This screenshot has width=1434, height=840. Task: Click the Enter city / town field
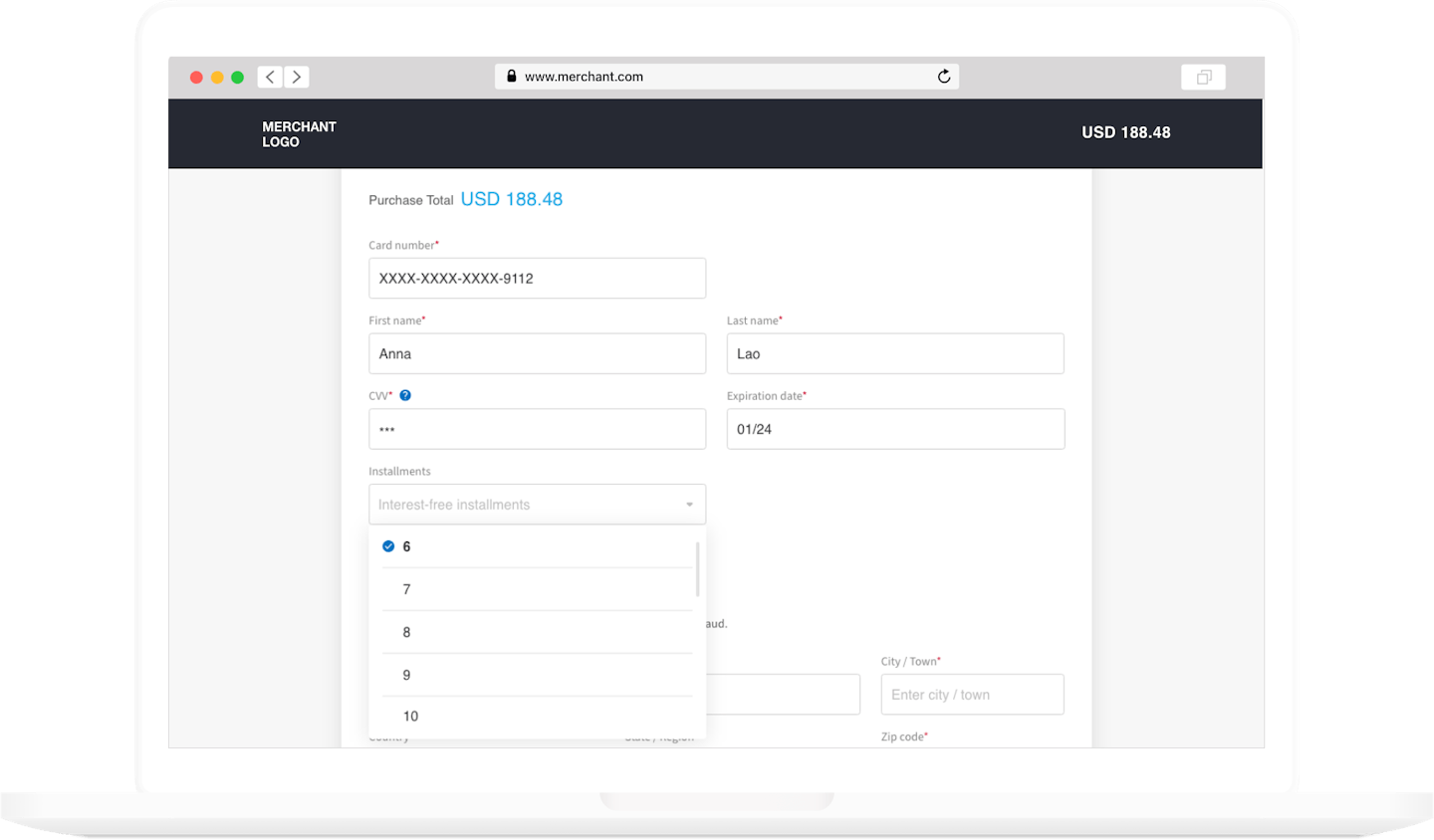(x=972, y=695)
